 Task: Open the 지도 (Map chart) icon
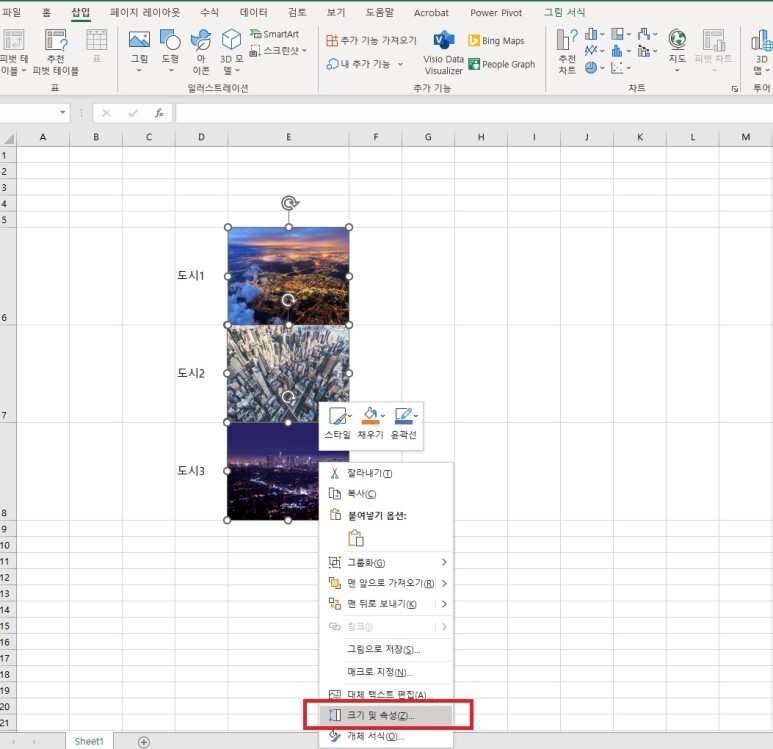coord(677,39)
